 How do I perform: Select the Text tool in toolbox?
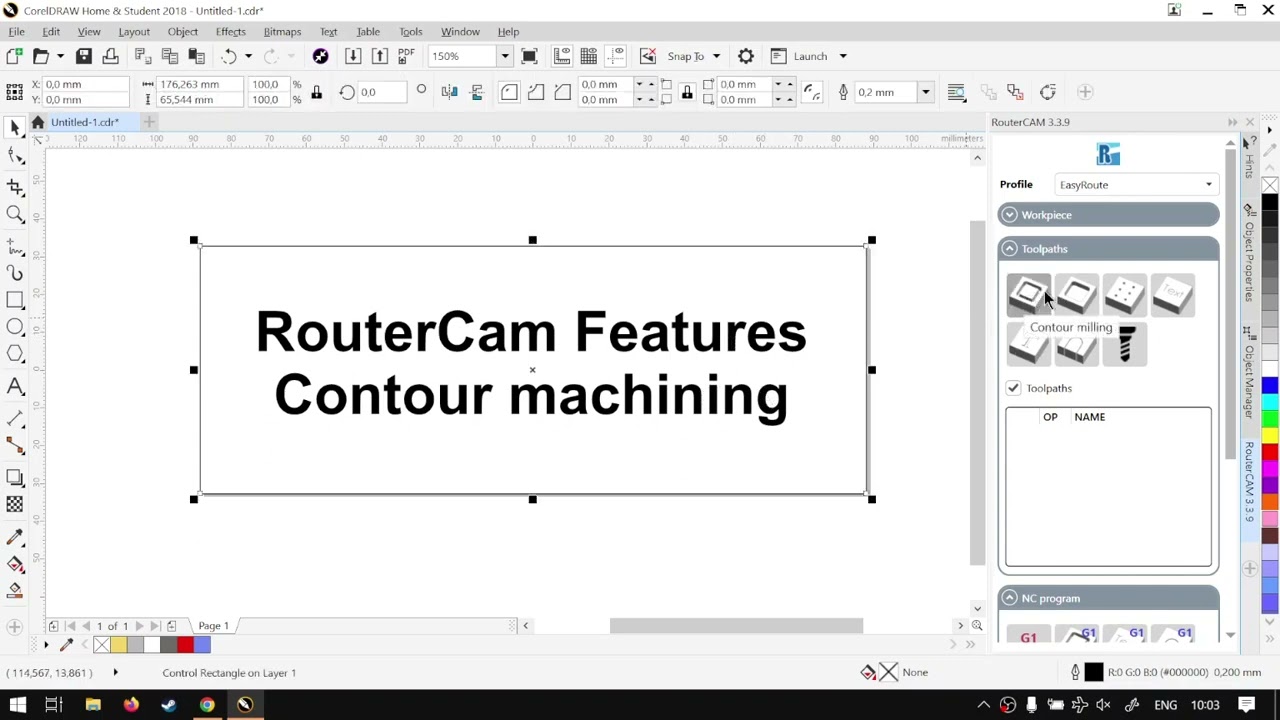pos(15,387)
